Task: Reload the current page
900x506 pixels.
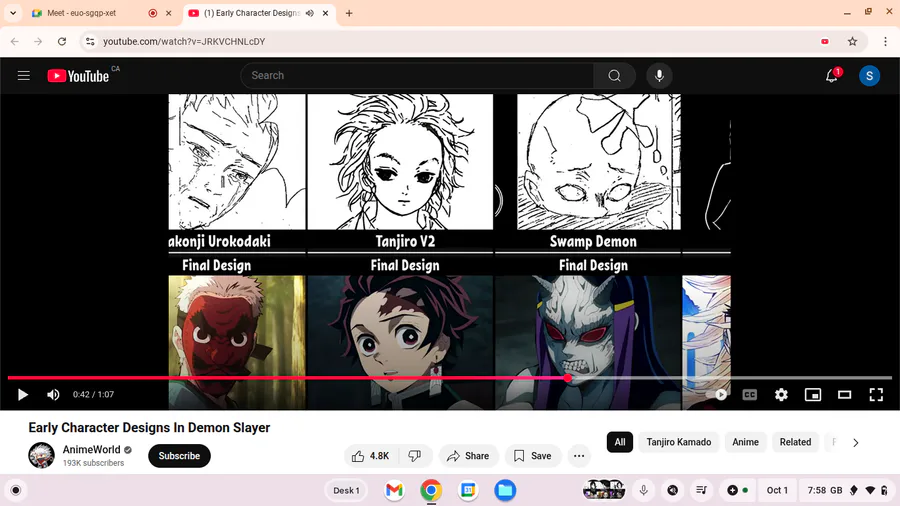Action: tap(62, 41)
